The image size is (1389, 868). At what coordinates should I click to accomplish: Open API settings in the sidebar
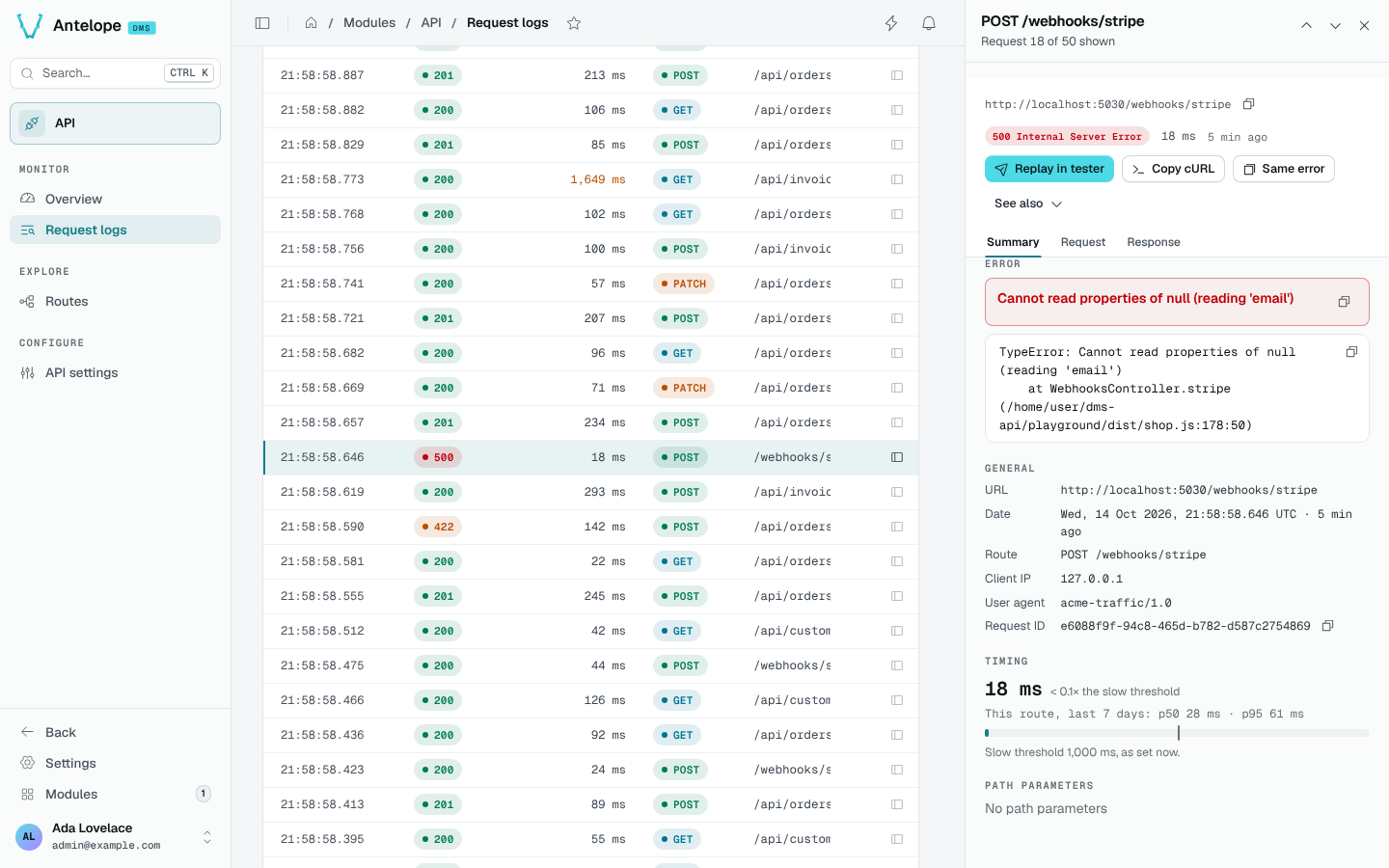115,372
